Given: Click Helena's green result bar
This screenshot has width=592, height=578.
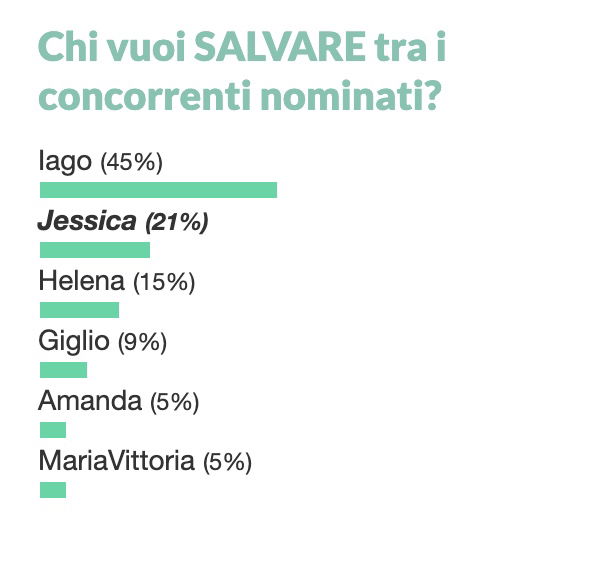Looking at the screenshot, I should pyautogui.click(x=79, y=310).
